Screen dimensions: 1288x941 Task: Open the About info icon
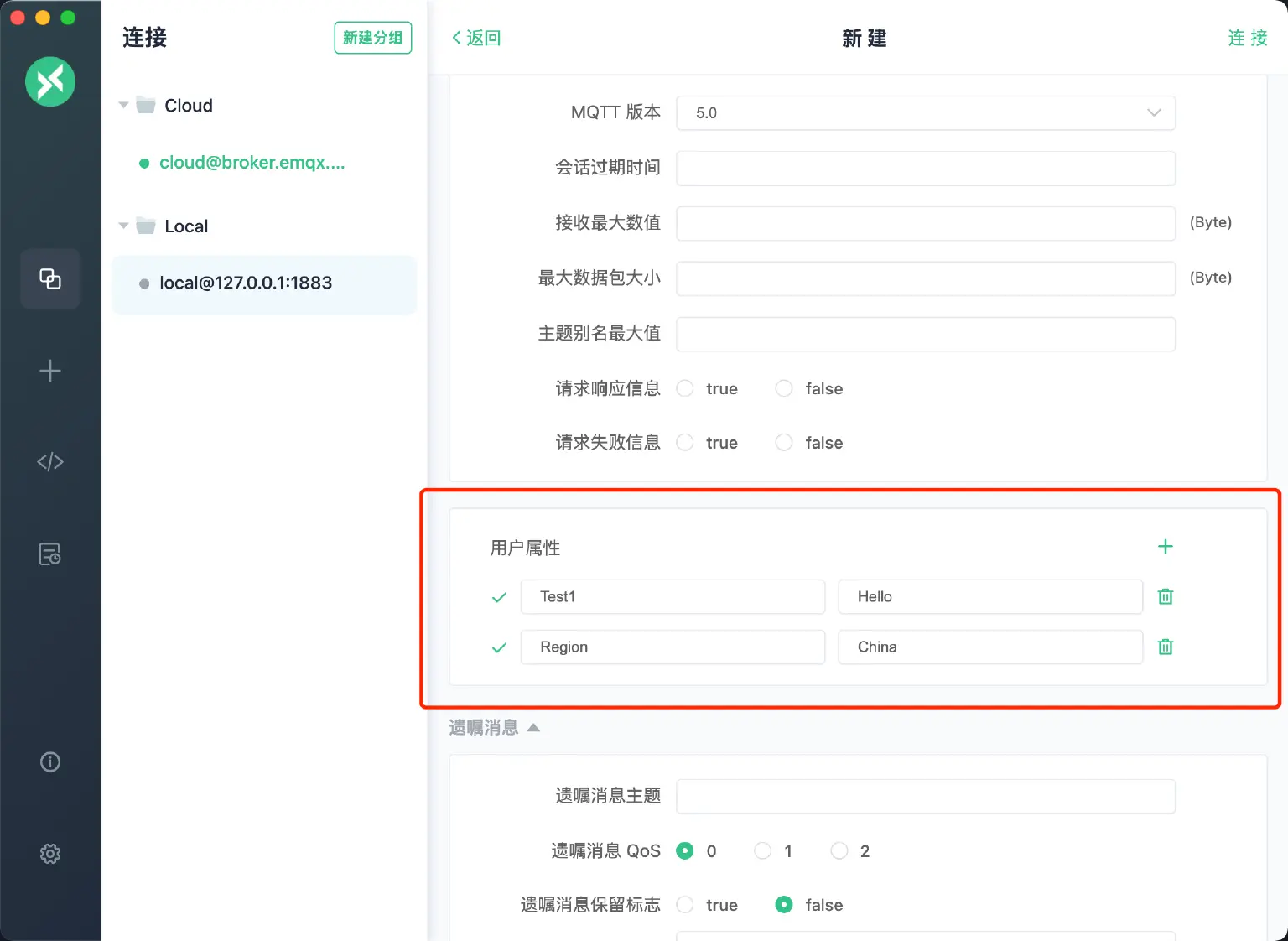[50, 762]
